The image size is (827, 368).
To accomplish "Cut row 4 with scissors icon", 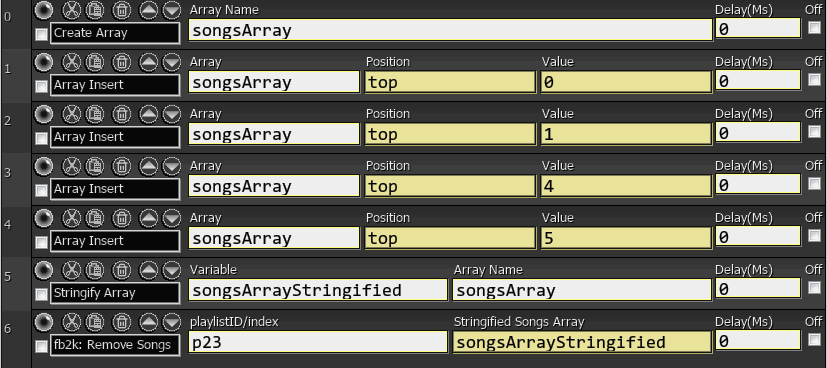I will tap(72, 218).
